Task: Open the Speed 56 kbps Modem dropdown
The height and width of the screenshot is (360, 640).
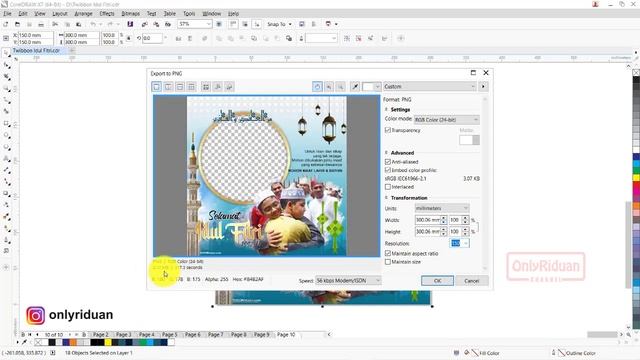Action: (348, 280)
